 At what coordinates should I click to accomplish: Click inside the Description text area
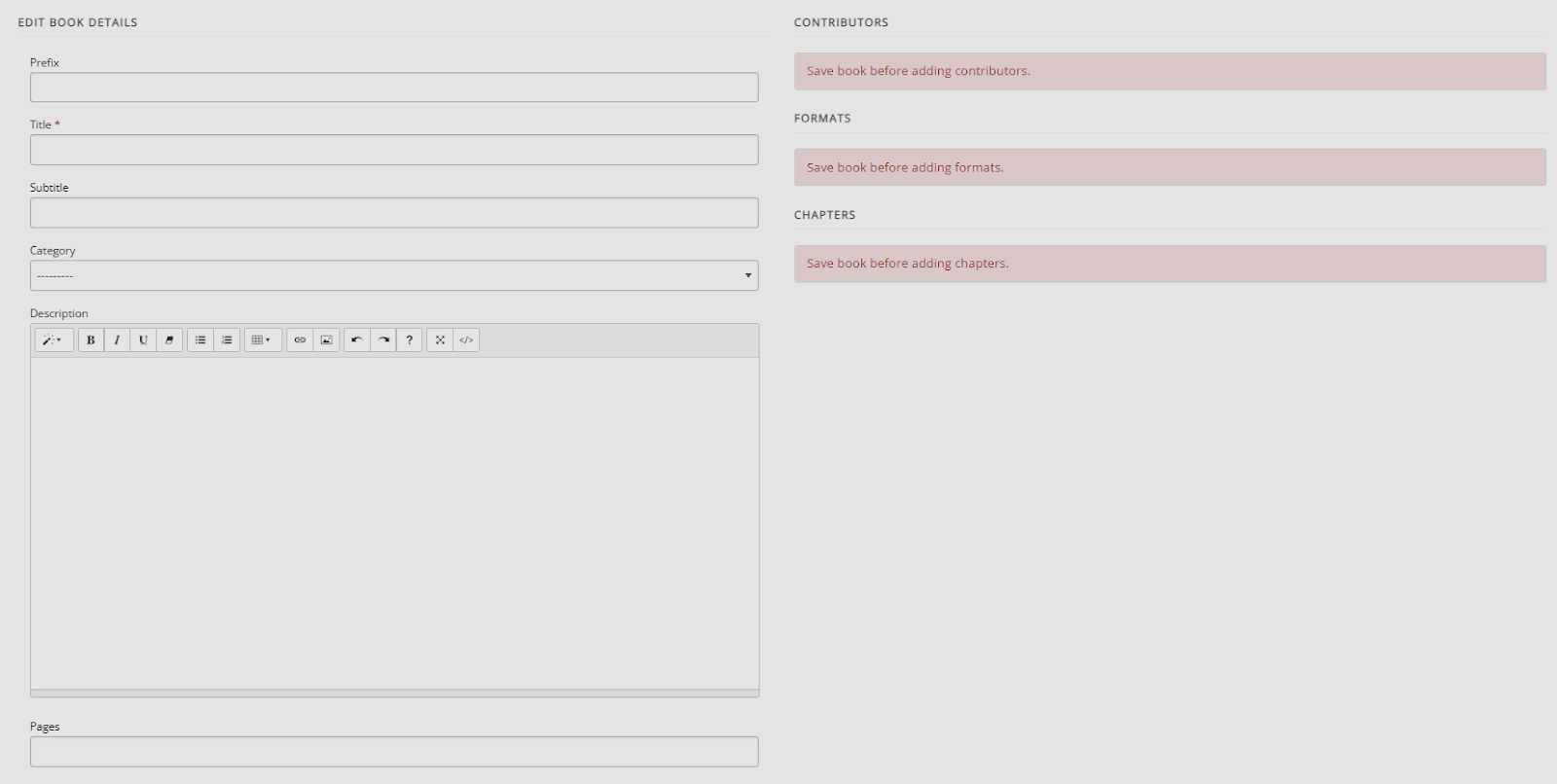coord(394,523)
